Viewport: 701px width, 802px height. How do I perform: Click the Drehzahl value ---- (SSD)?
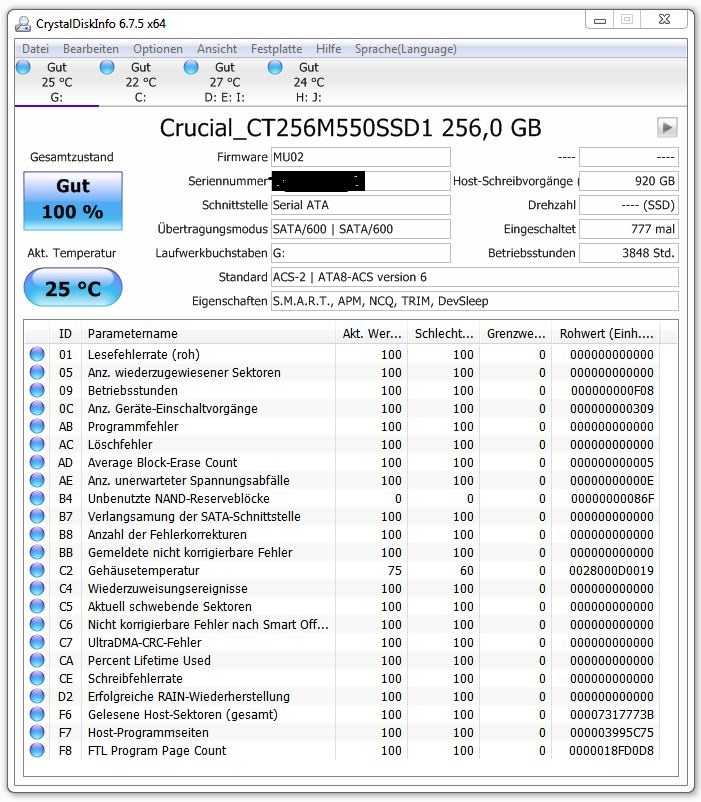click(628, 205)
